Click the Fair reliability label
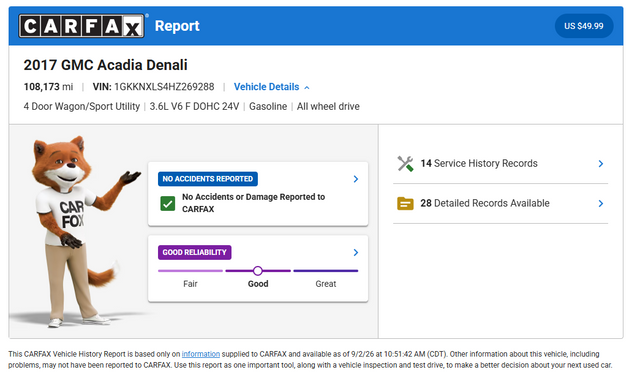Viewport: 640px width, 377px height. click(x=190, y=284)
